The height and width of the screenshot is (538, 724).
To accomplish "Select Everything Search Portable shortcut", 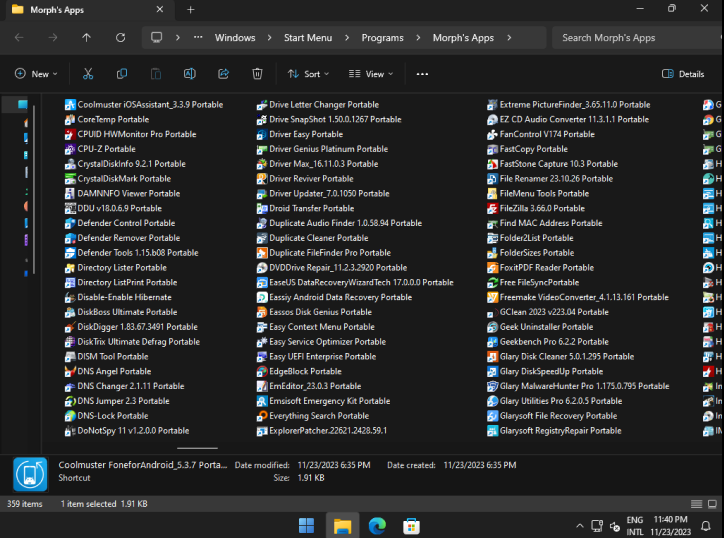I will point(313,416).
